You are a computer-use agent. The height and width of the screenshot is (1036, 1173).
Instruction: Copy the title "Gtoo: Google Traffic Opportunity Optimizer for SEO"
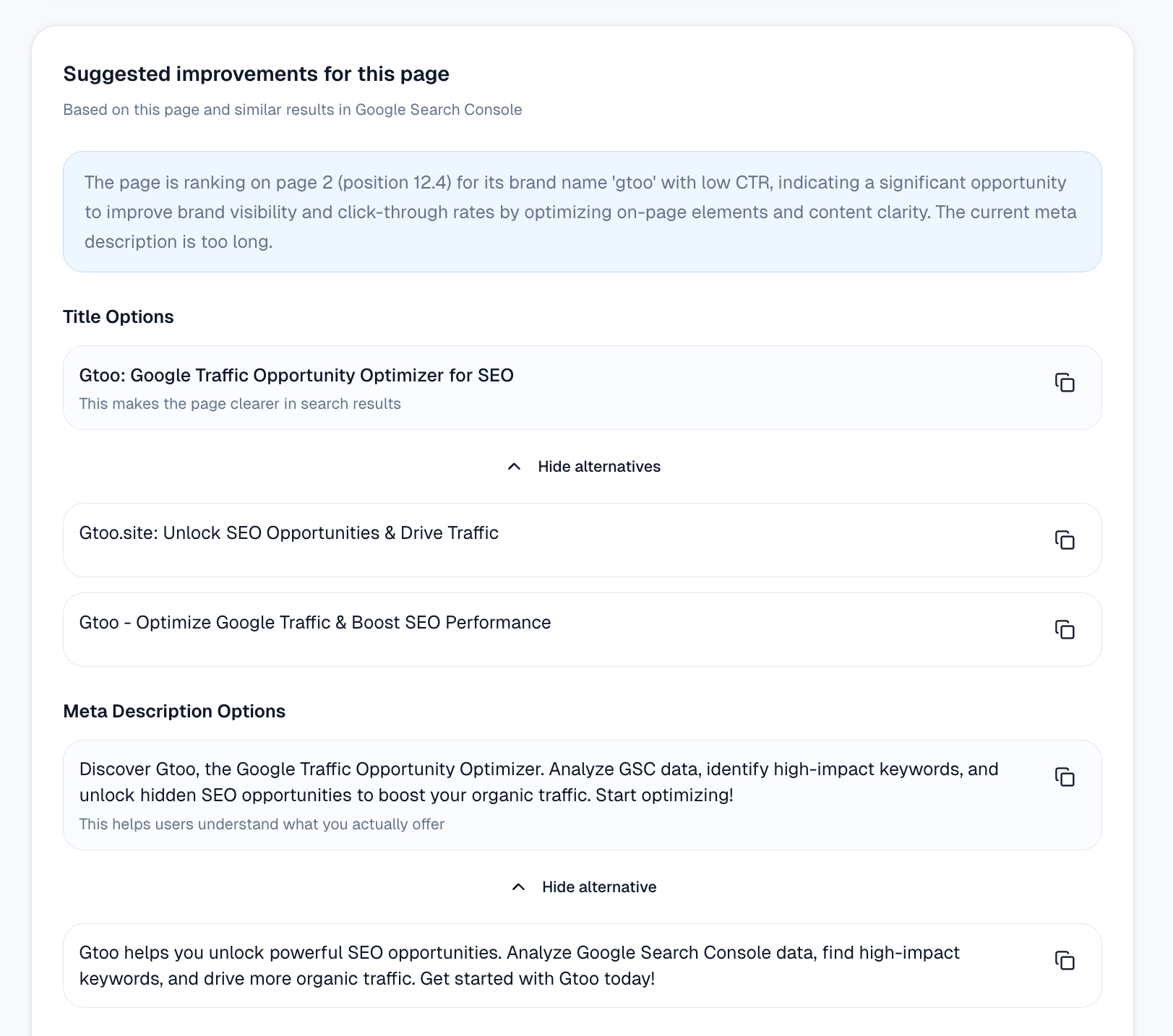[1065, 384]
